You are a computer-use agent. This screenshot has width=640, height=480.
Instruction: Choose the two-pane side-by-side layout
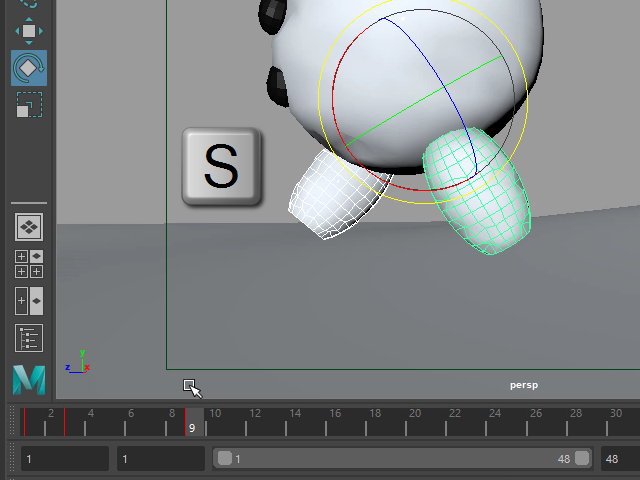pyautogui.click(x=29, y=301)
